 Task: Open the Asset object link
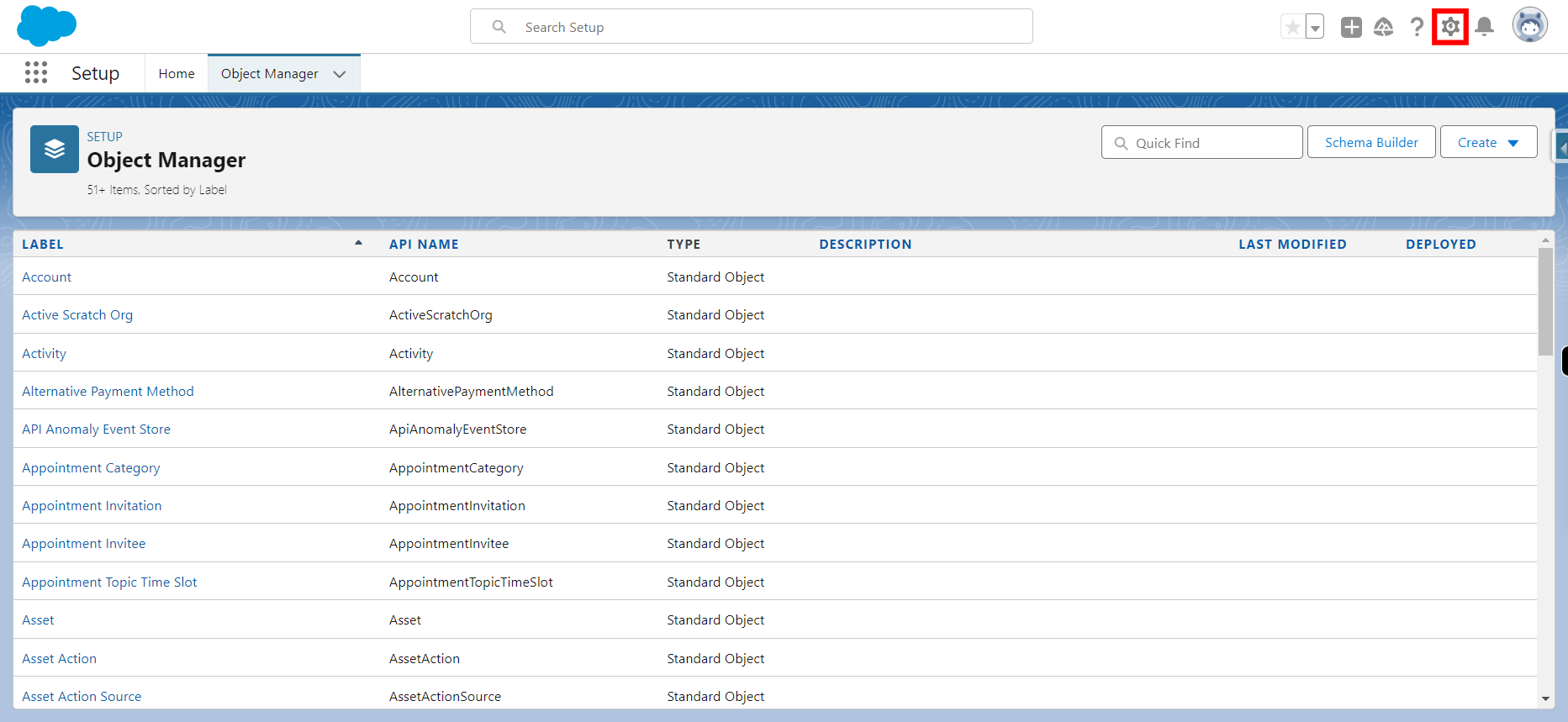pos(38,619)
